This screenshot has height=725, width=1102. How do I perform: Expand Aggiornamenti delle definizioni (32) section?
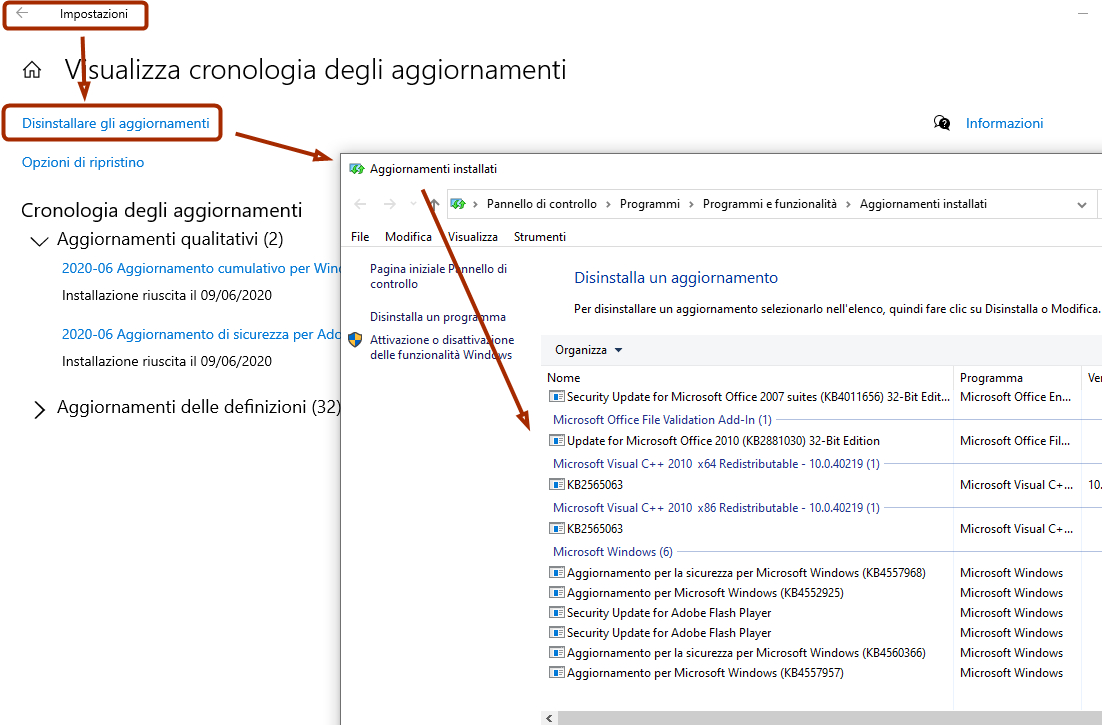[x=40, y=410]
